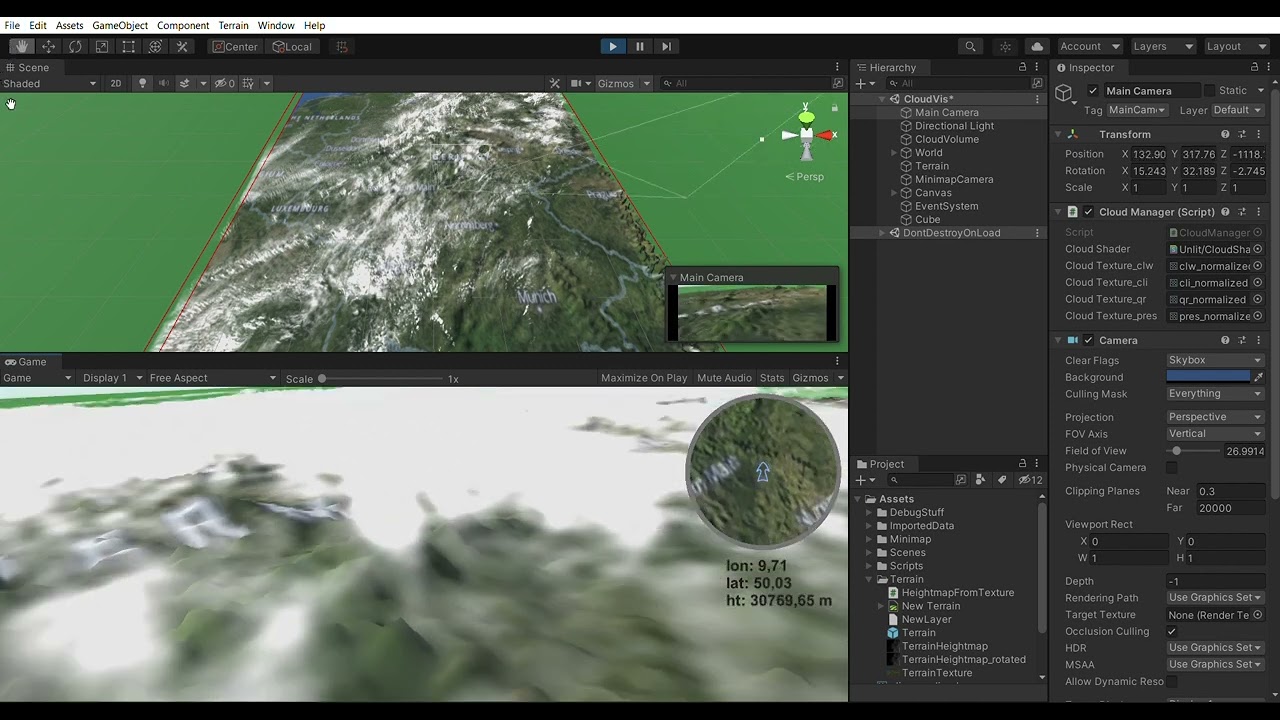Toggle hidden objects visibility in Scene view
The height and width of the screenshot is (720, 1280).
224,83
